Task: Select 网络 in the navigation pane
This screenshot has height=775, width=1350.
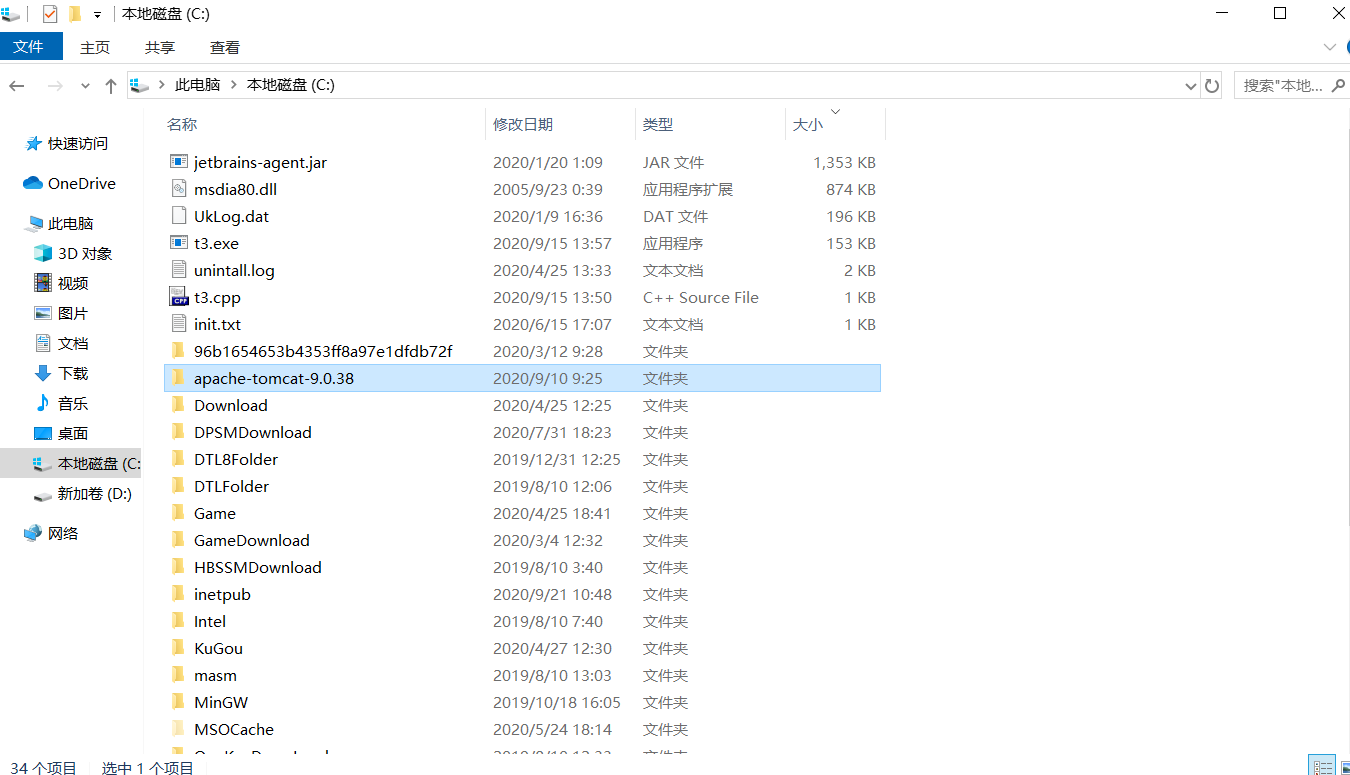Action: pos(63,534)
